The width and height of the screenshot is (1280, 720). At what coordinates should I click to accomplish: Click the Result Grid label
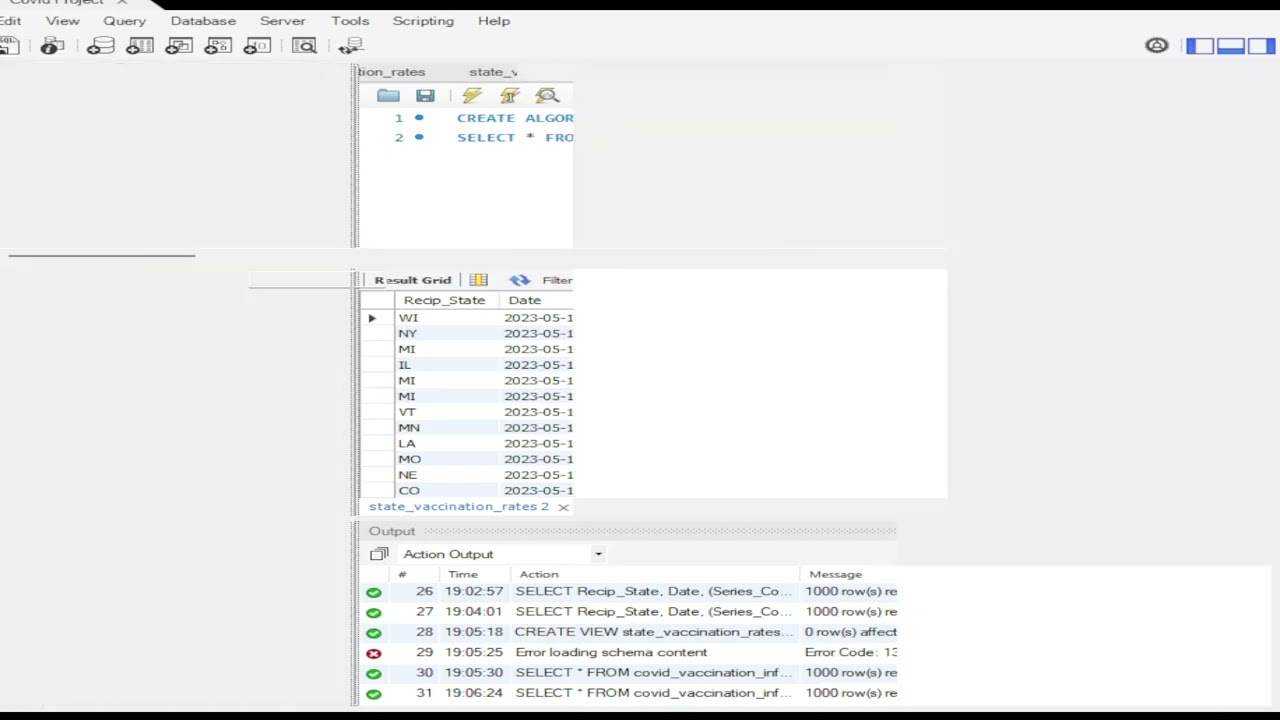413,280
